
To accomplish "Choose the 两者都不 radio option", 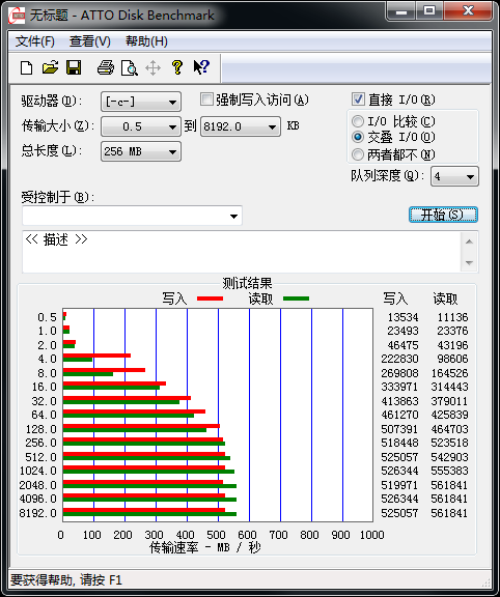I will (x=358, y=154).
